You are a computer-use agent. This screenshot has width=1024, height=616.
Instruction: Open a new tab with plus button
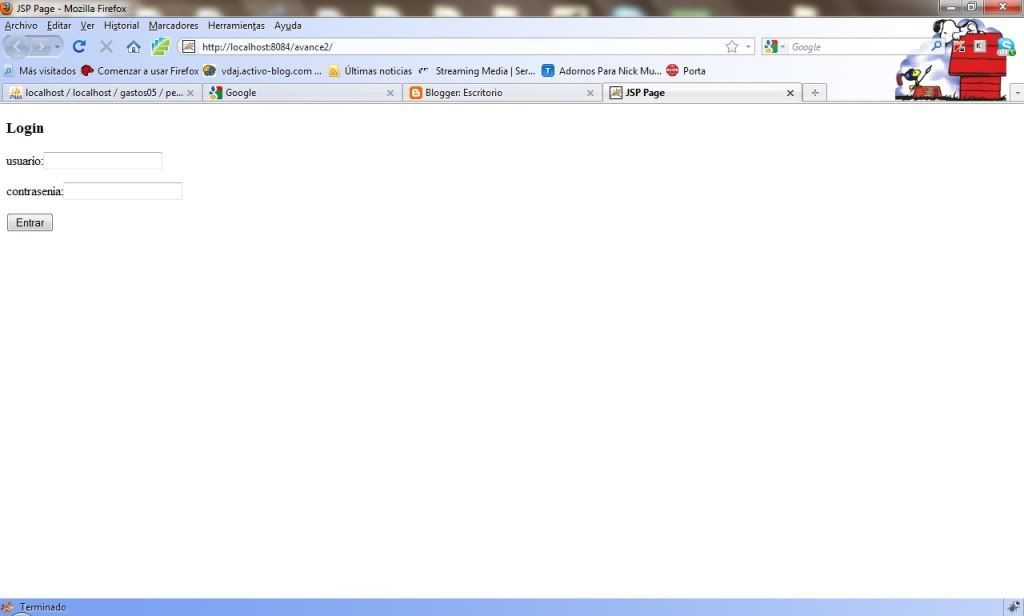[x=815, y=93]
